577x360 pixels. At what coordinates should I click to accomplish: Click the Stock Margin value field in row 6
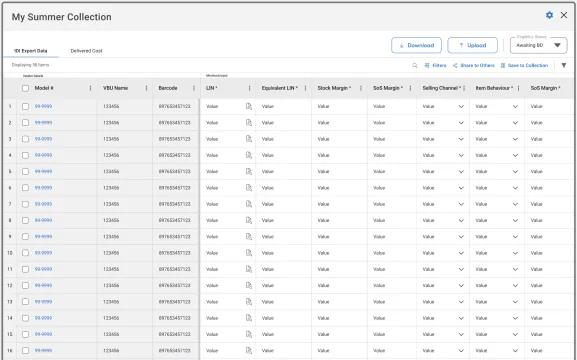pos(339,188)
